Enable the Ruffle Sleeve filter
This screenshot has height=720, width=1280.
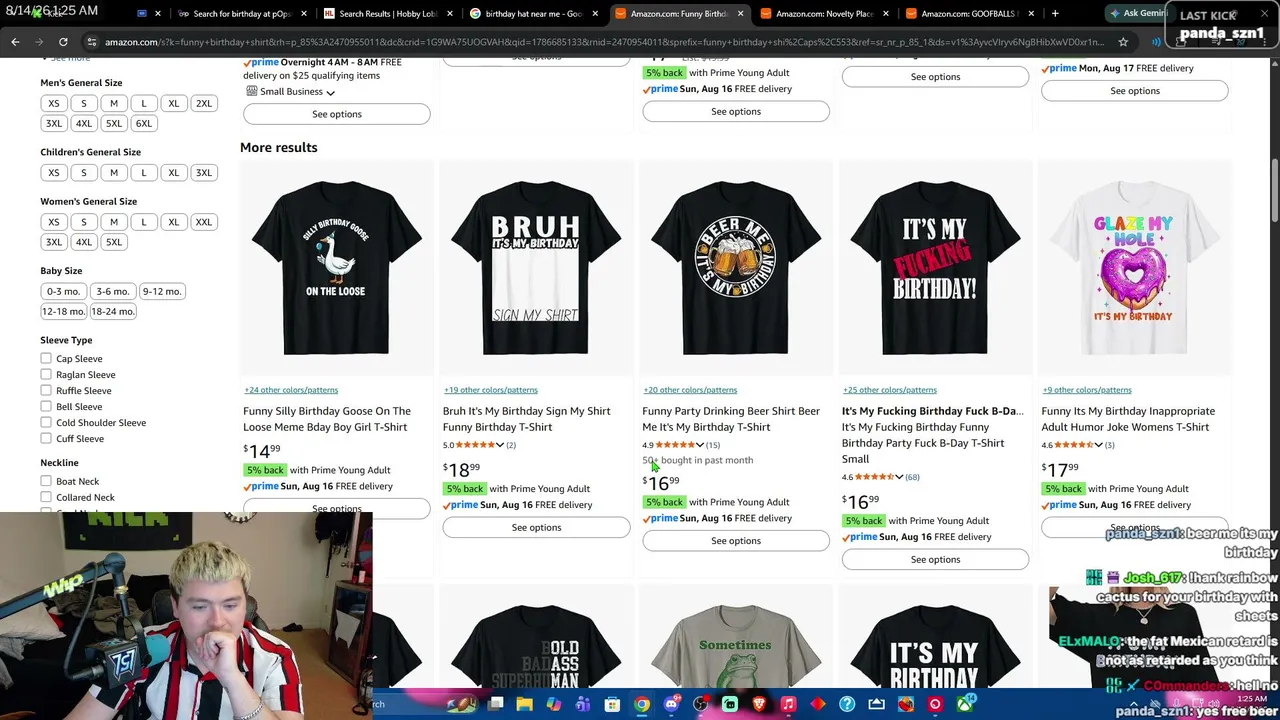46,390
